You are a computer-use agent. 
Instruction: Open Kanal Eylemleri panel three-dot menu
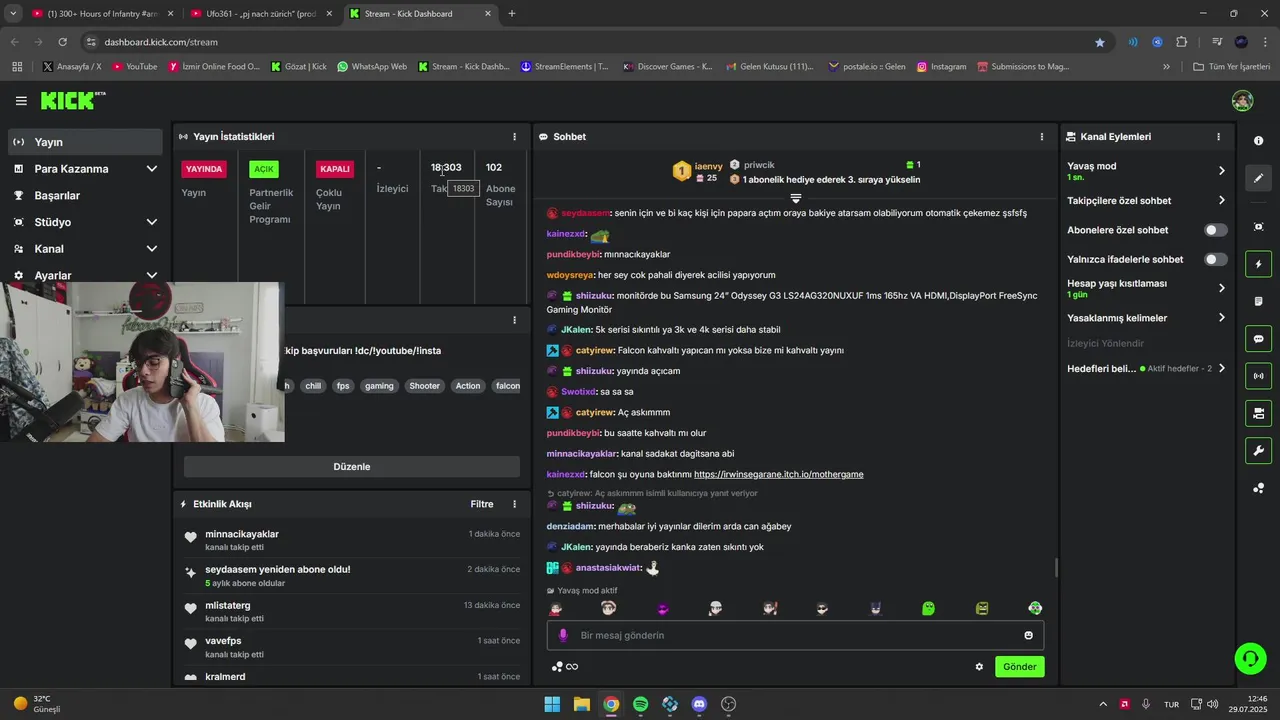pyautogui.click(x=1218, y=137)
